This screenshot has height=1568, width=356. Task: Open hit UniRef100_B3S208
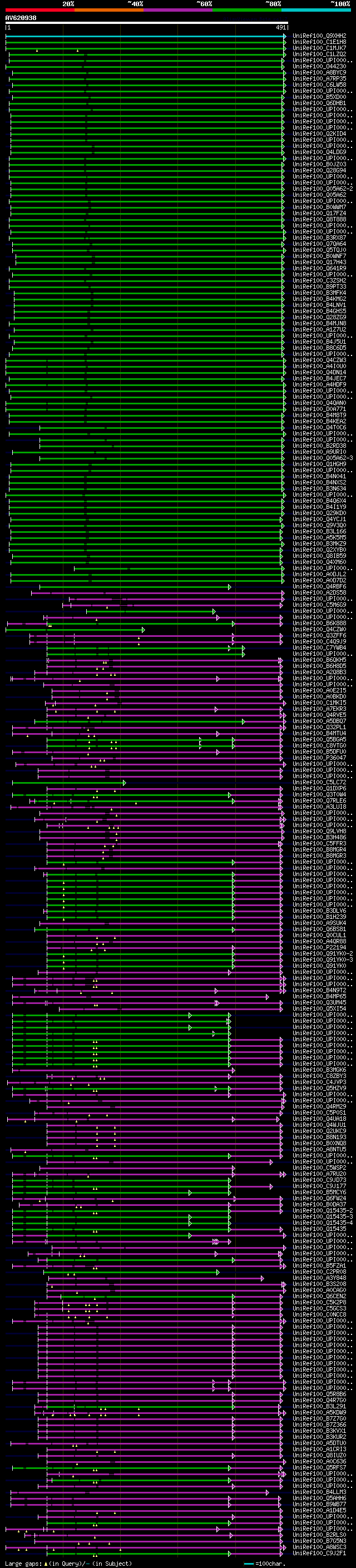coord(319,1284)
